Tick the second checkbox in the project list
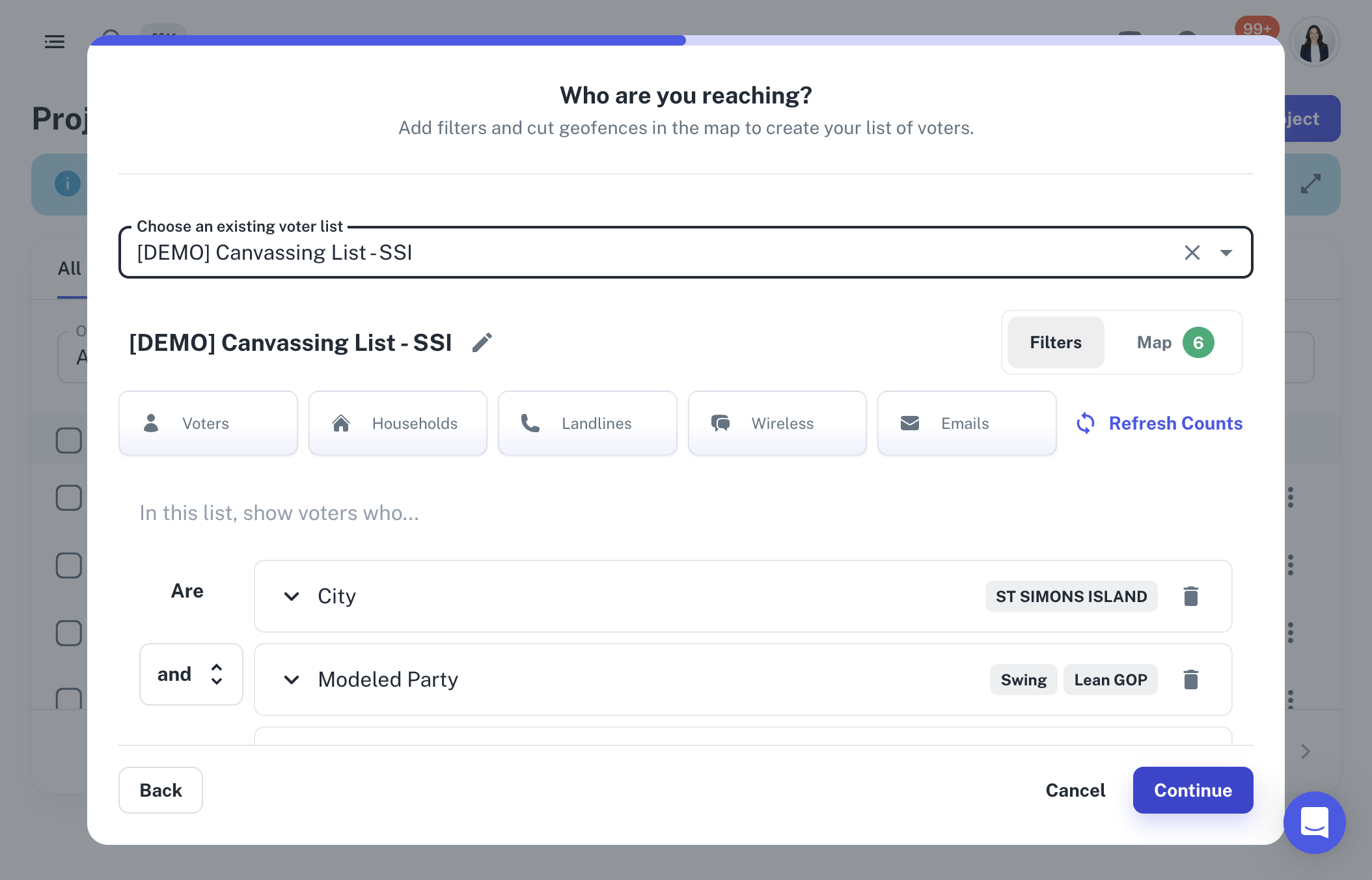This screenshot has height=880, width=1372. pyautogui.click(x=69, y=498)
